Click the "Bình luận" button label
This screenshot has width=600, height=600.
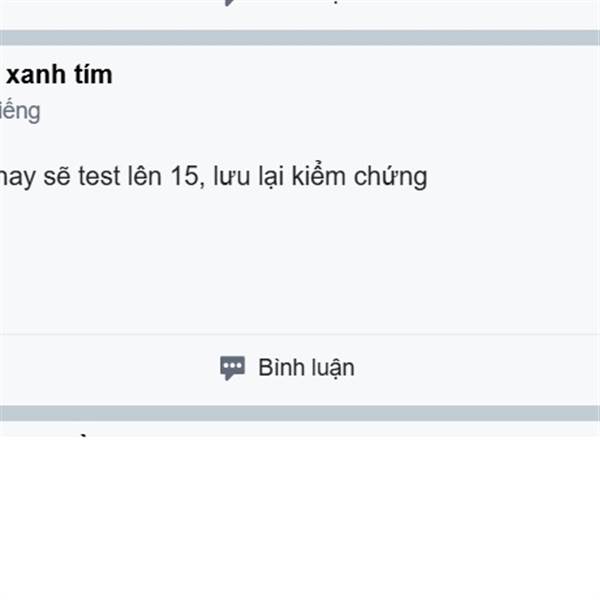pos(306,368)
